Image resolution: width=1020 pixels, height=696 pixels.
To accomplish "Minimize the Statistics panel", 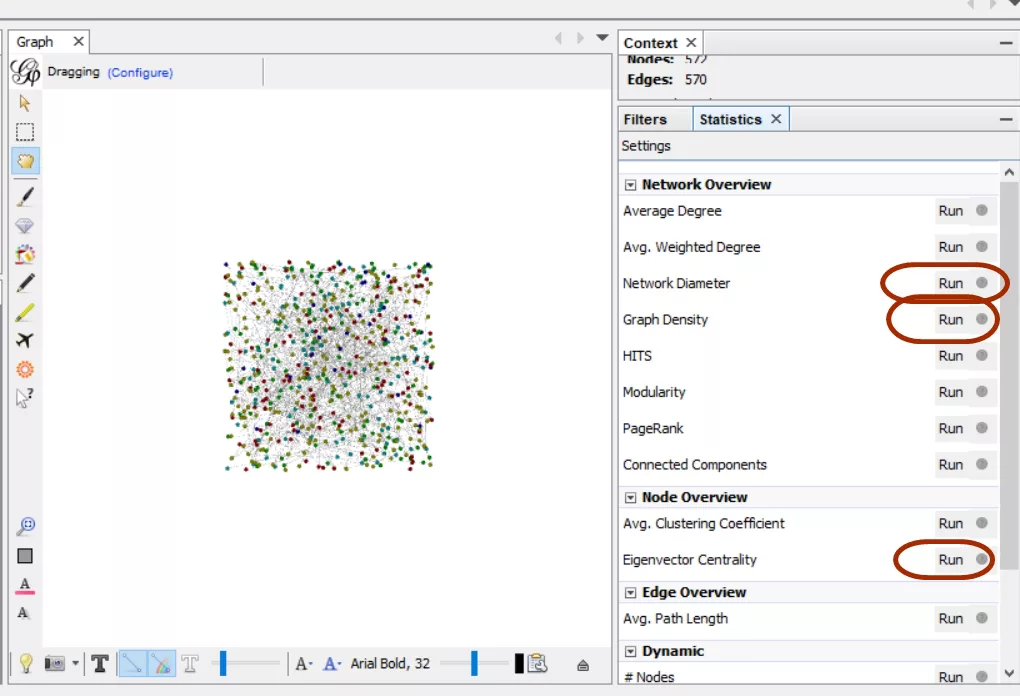I will [x=1006, y=120].
